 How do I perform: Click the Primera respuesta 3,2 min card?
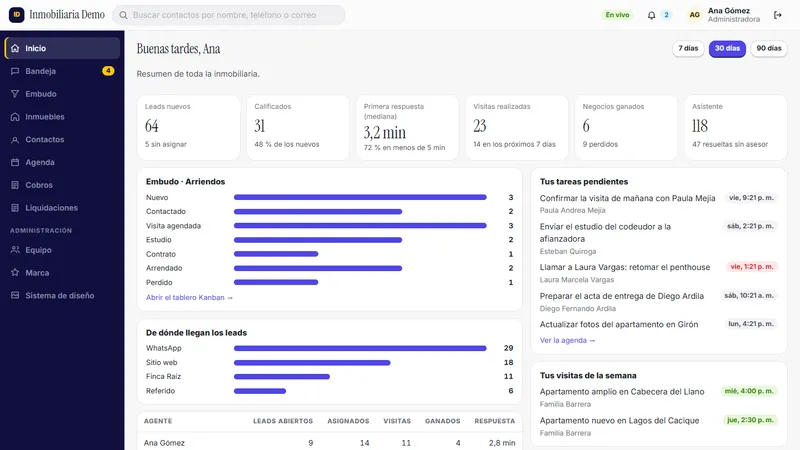tap(407, 128)
